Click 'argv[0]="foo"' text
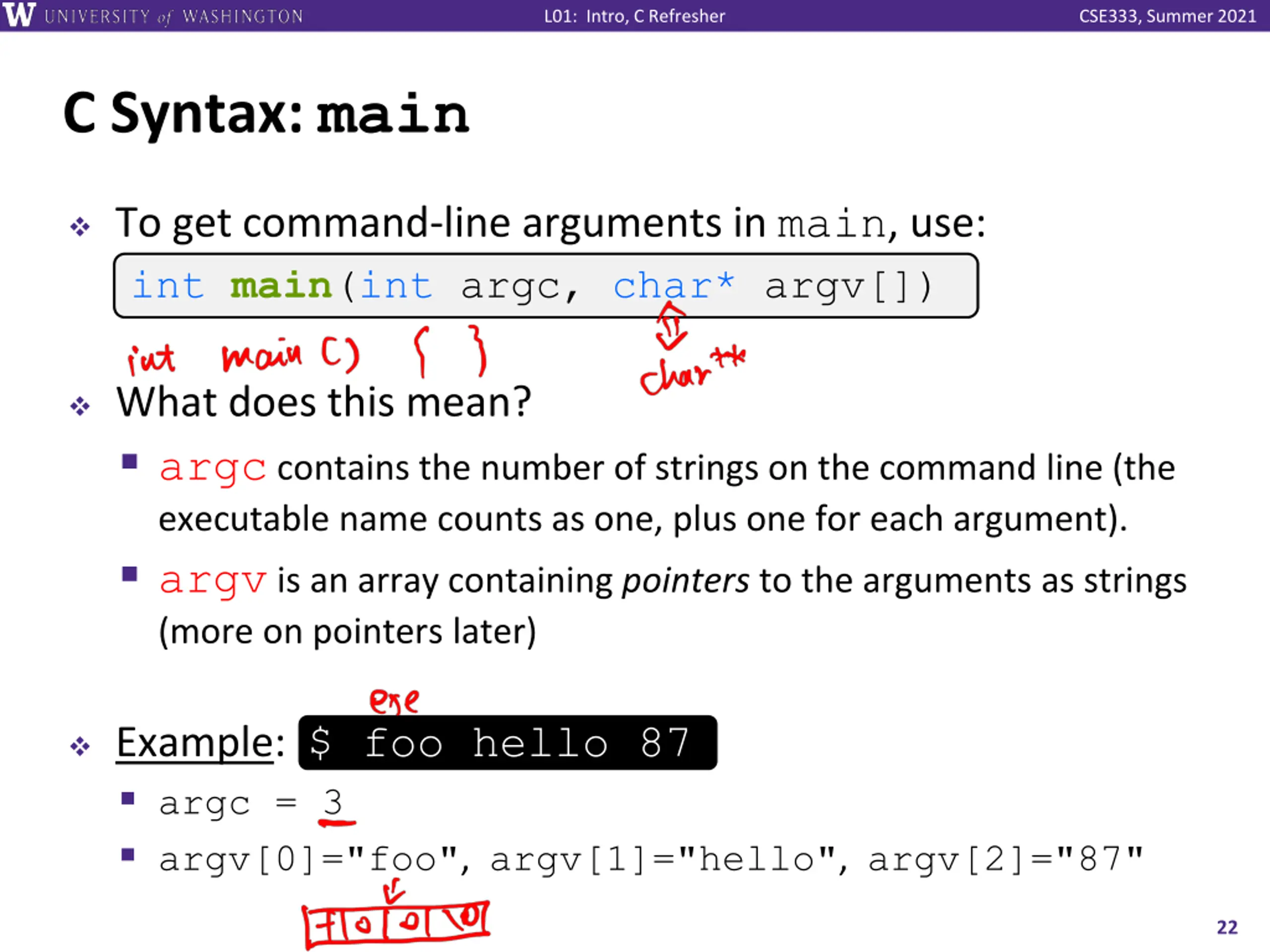Screen dimensions: 1270x952 tap(308, 860)
